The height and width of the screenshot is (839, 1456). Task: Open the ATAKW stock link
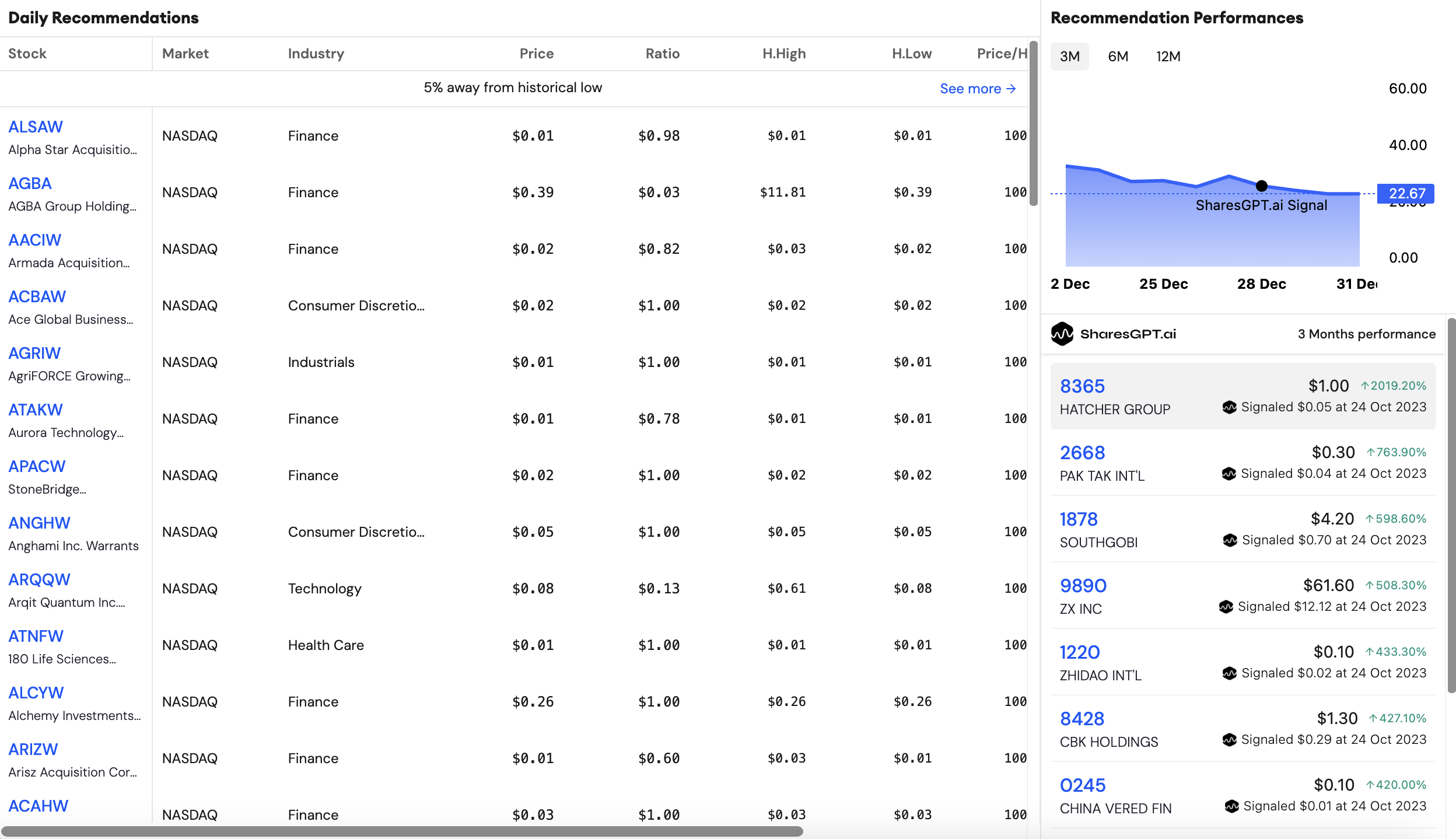36,410
